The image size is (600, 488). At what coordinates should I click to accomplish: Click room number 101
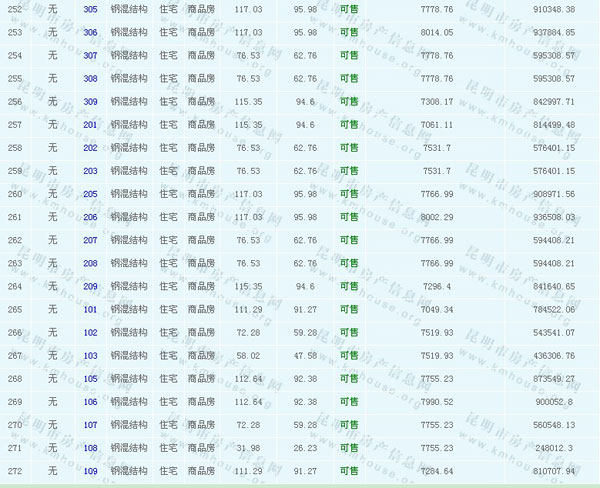point(90,309)
